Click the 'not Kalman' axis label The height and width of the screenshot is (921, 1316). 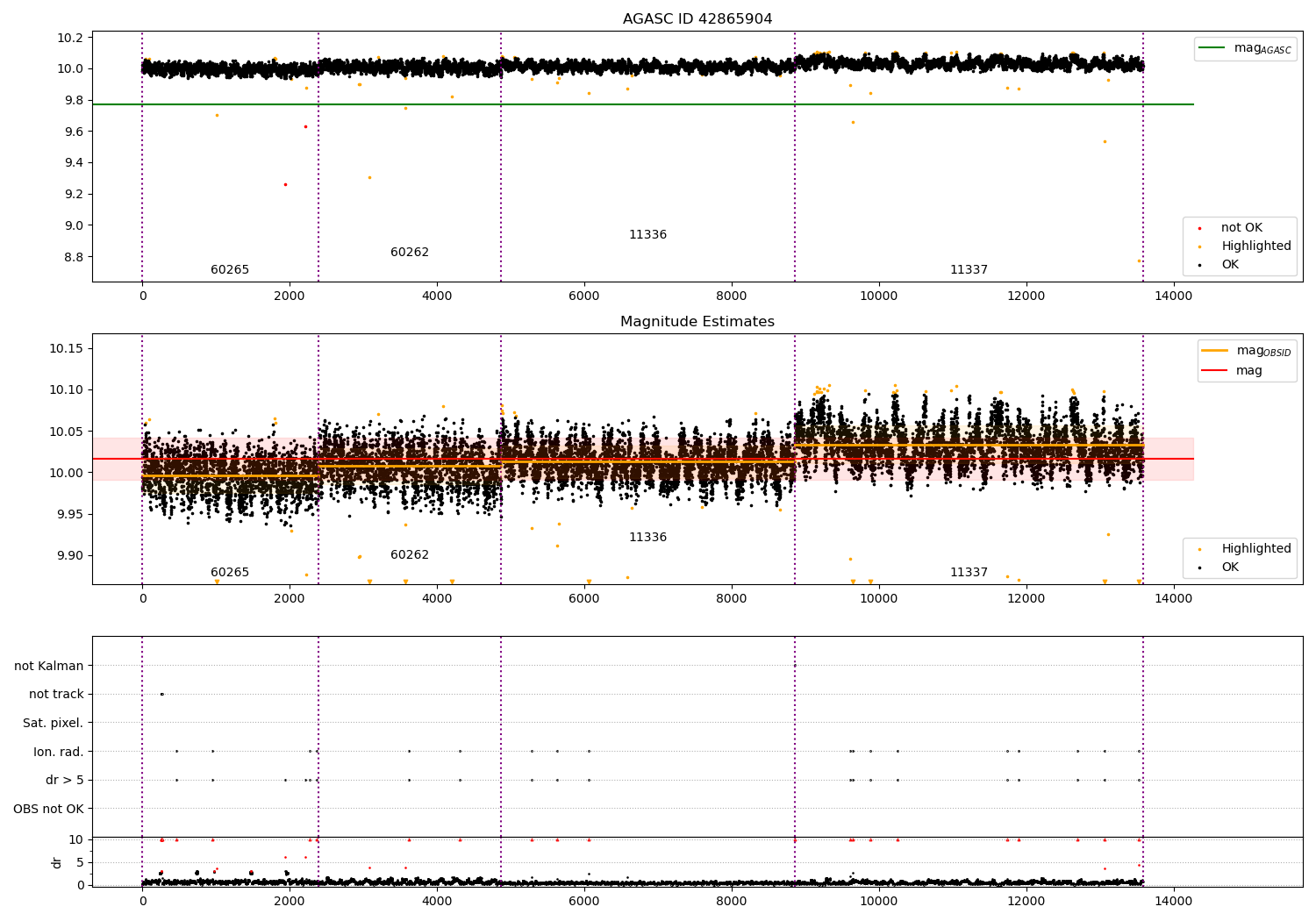[x=49, y=667]
